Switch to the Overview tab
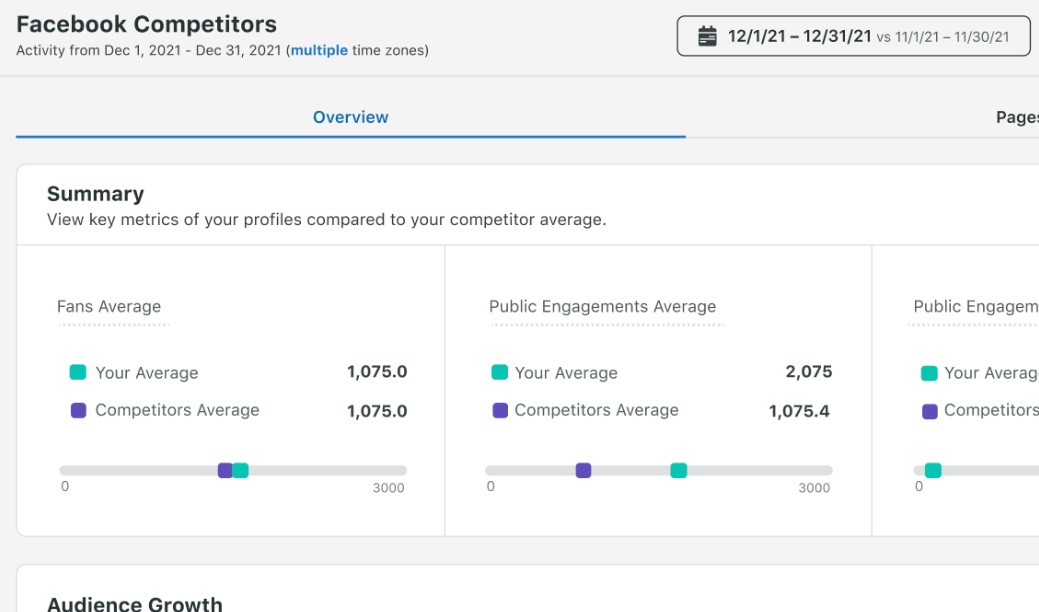 (x=351, y=117)
